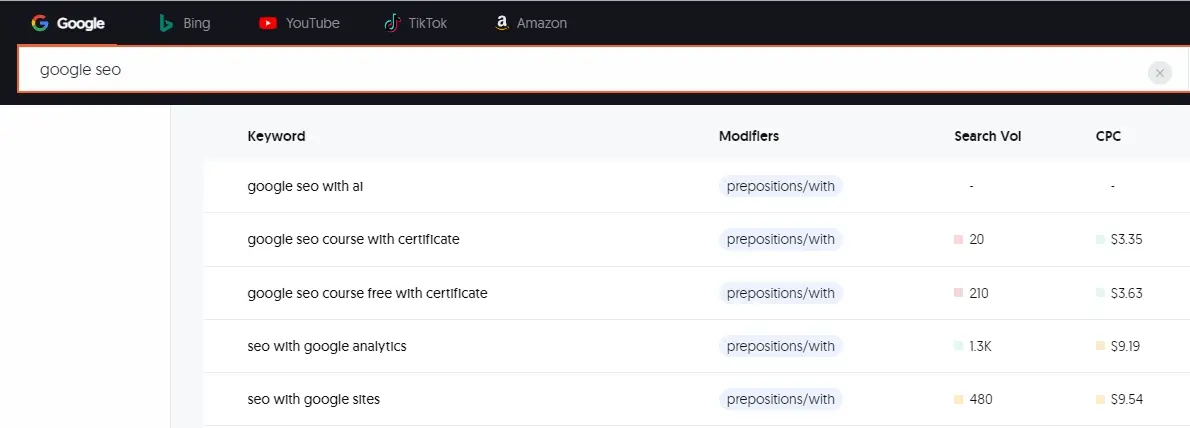
Task: Click the Keyword column header
Action: 276,136
